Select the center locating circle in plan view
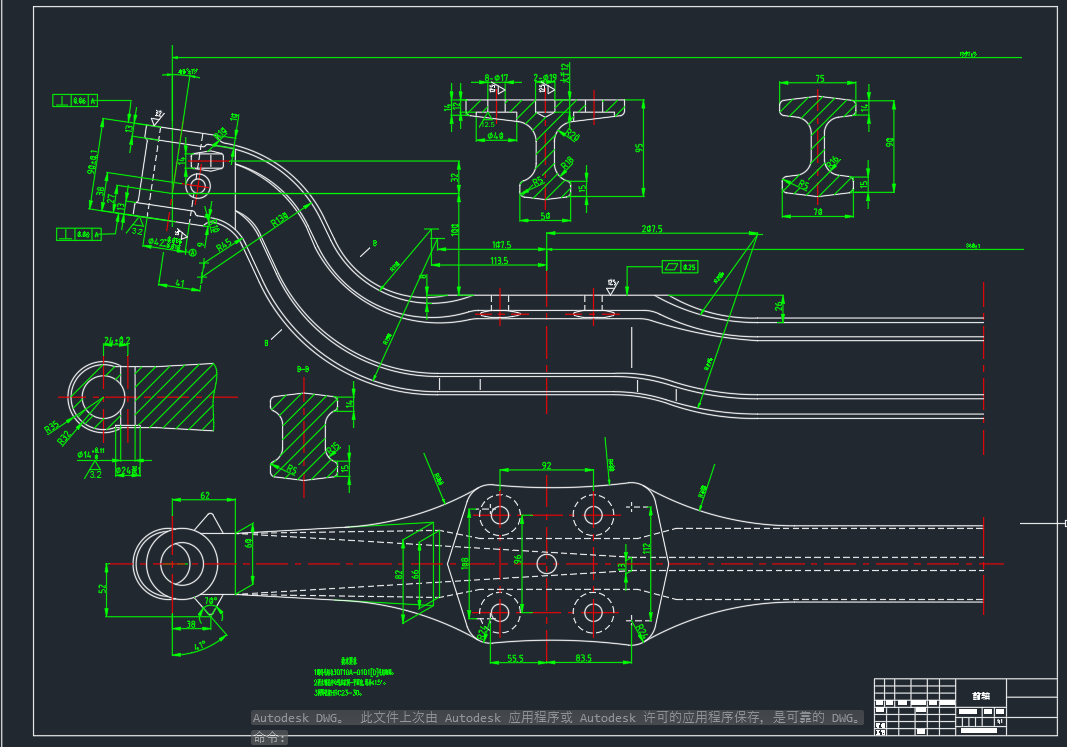This screenshot has height=747, width=1067. pos(546,563)
